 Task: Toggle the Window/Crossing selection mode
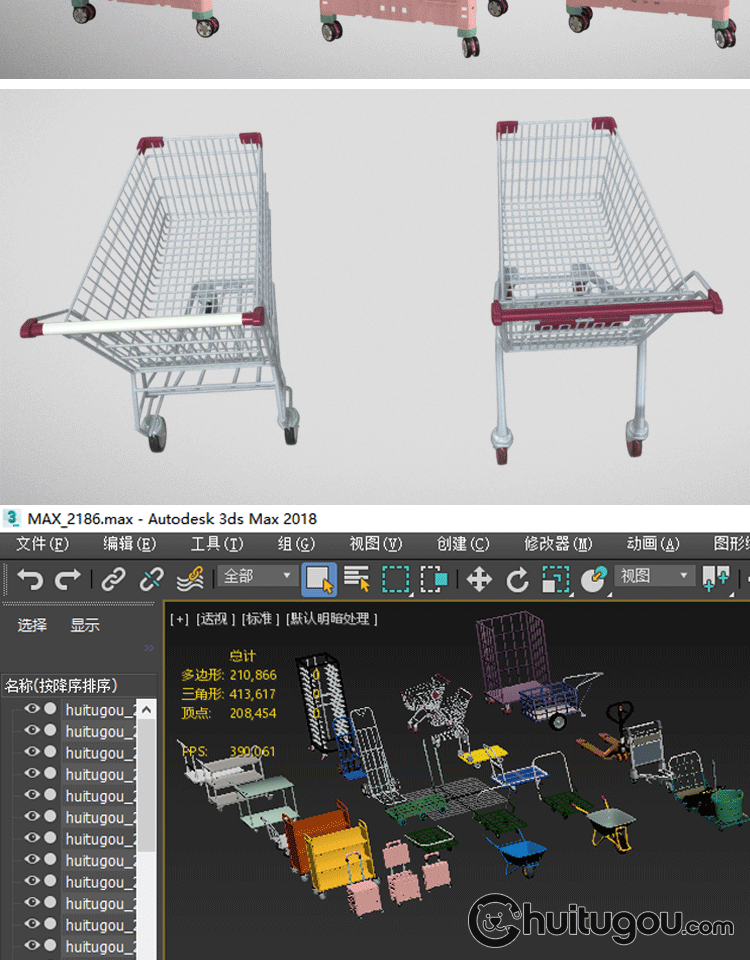434,579
